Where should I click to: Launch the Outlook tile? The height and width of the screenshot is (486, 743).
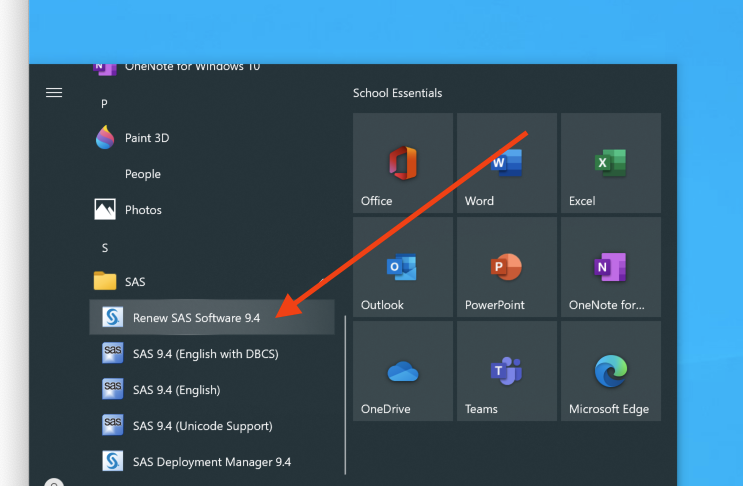pos(402,267)
